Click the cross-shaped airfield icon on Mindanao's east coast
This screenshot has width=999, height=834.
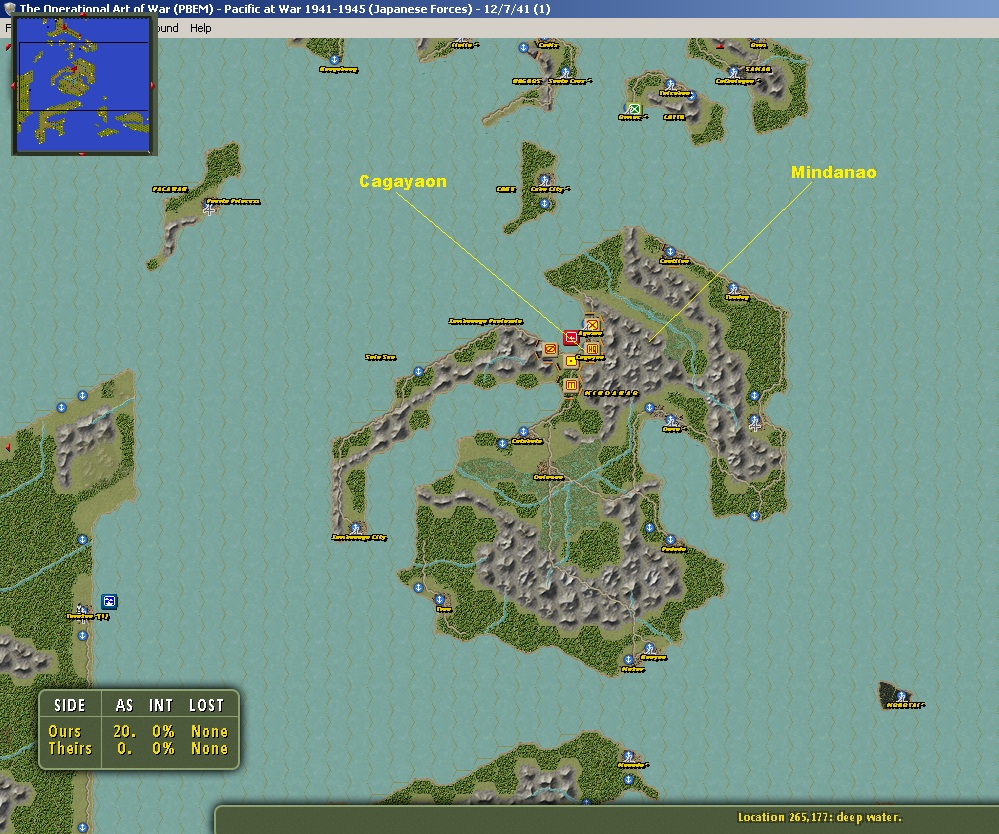click(754, 424)
